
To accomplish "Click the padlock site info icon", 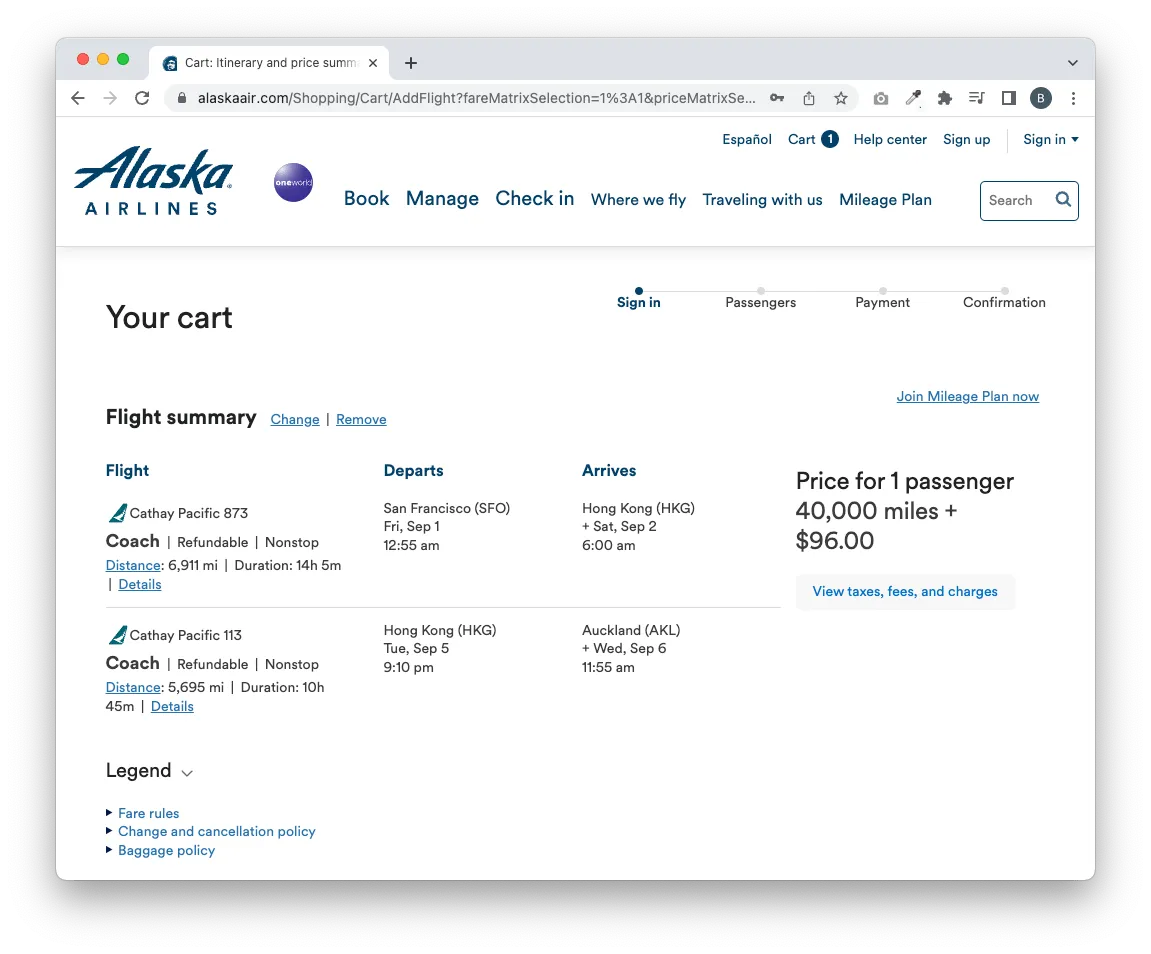I will (x=181, y=98).
